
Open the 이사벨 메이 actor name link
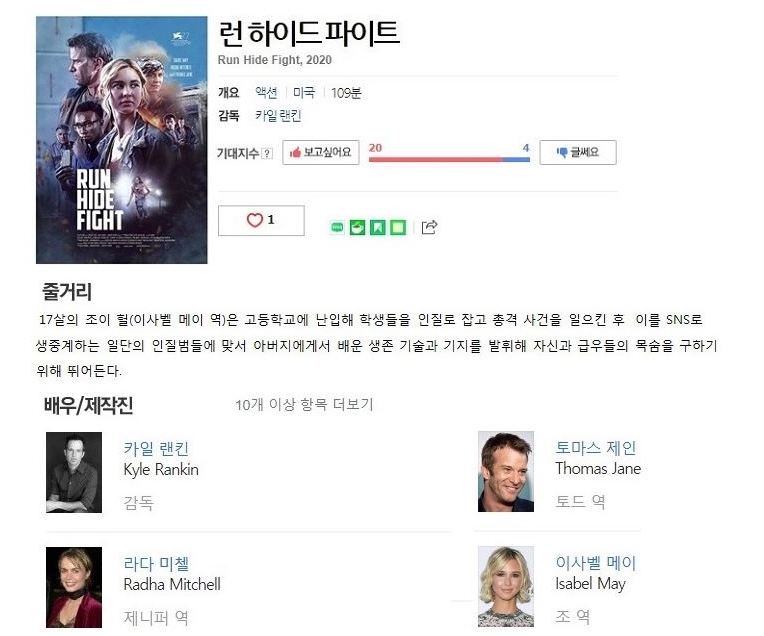[595, 563]
